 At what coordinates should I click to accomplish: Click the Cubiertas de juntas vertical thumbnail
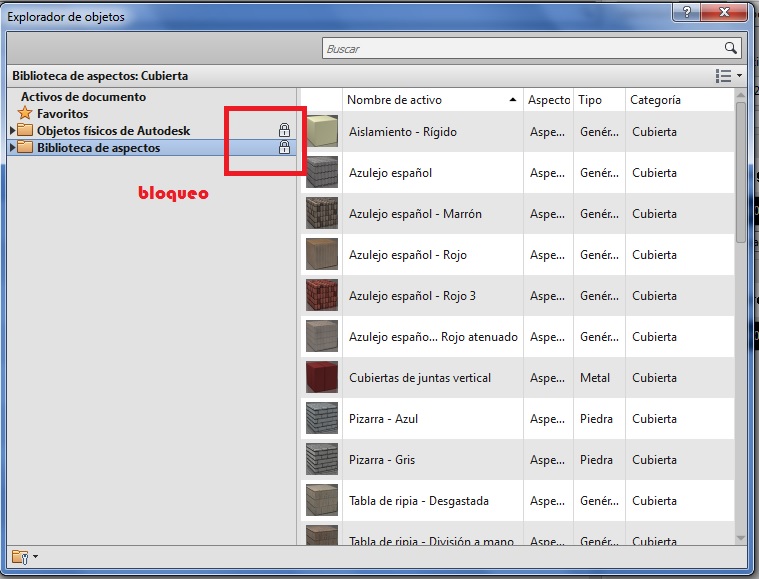click(x=321, y=378)
